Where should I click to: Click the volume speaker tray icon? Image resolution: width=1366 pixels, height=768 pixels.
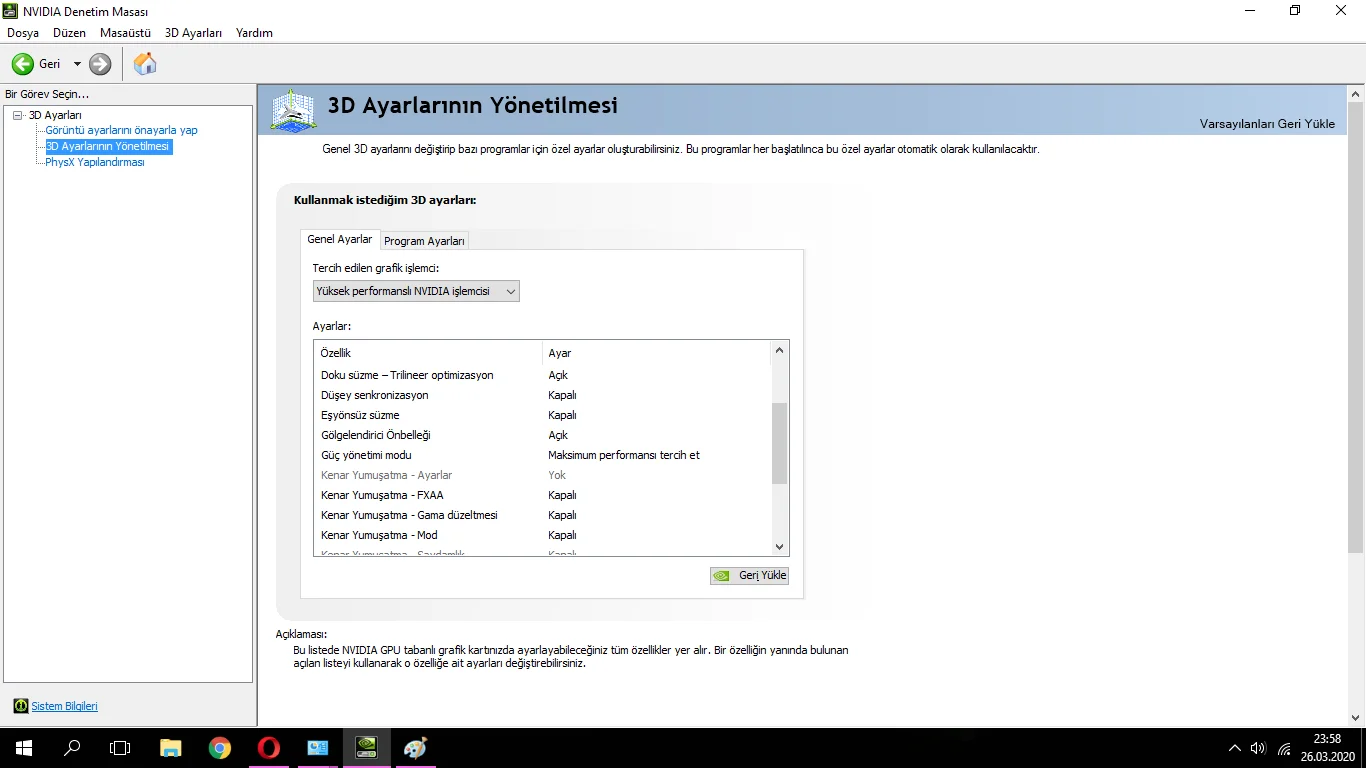[1258, 748]
